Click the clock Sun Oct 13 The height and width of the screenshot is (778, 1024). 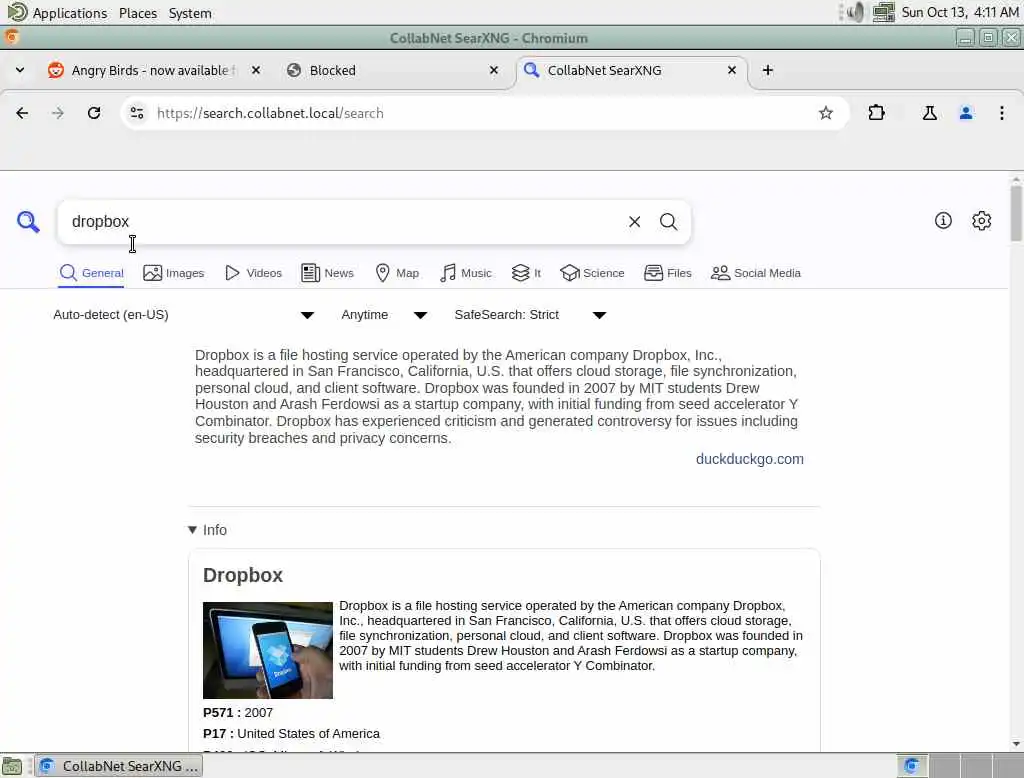coord(960,12)
